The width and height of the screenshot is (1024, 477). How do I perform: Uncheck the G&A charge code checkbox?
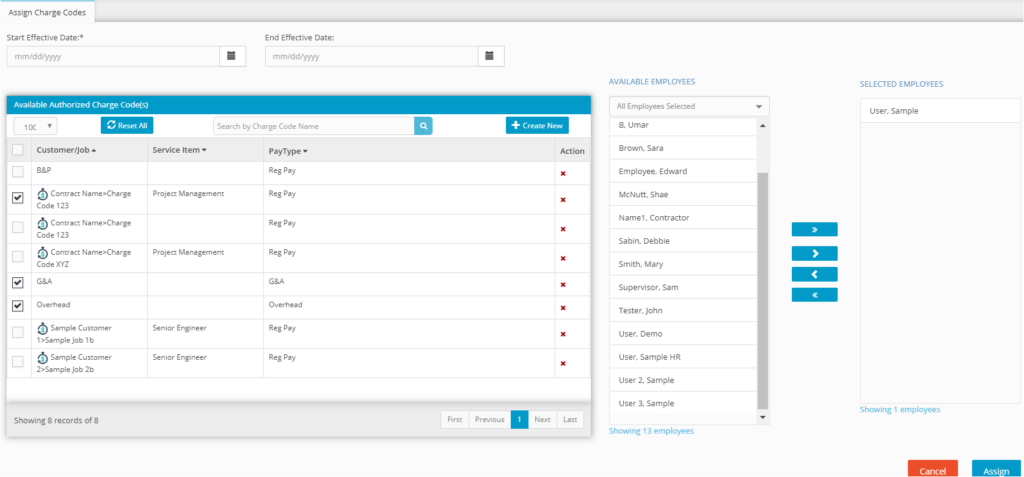click(x=18, y=283)
